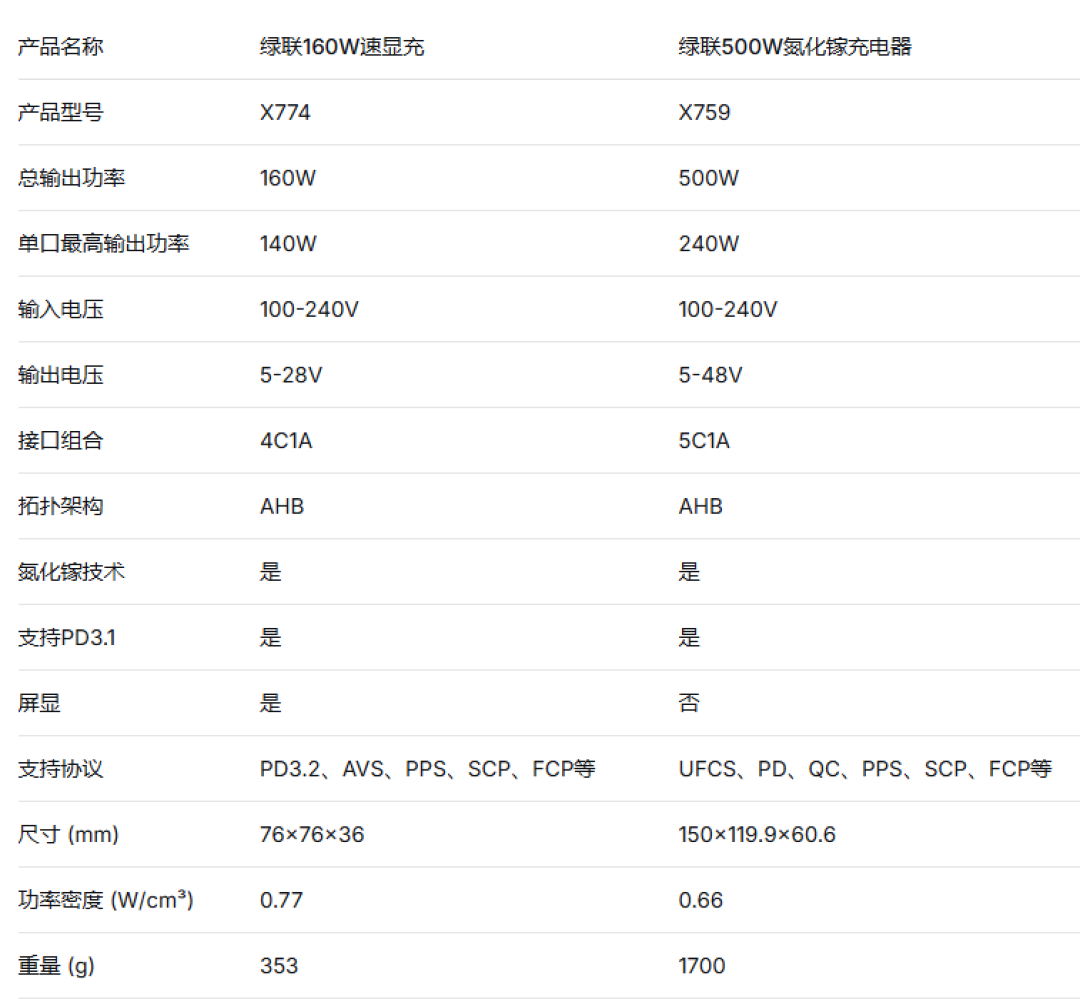Select power density value '0.77'
Image resolution: width=1080 pixels, height=999 pixels.
point(281,900)
